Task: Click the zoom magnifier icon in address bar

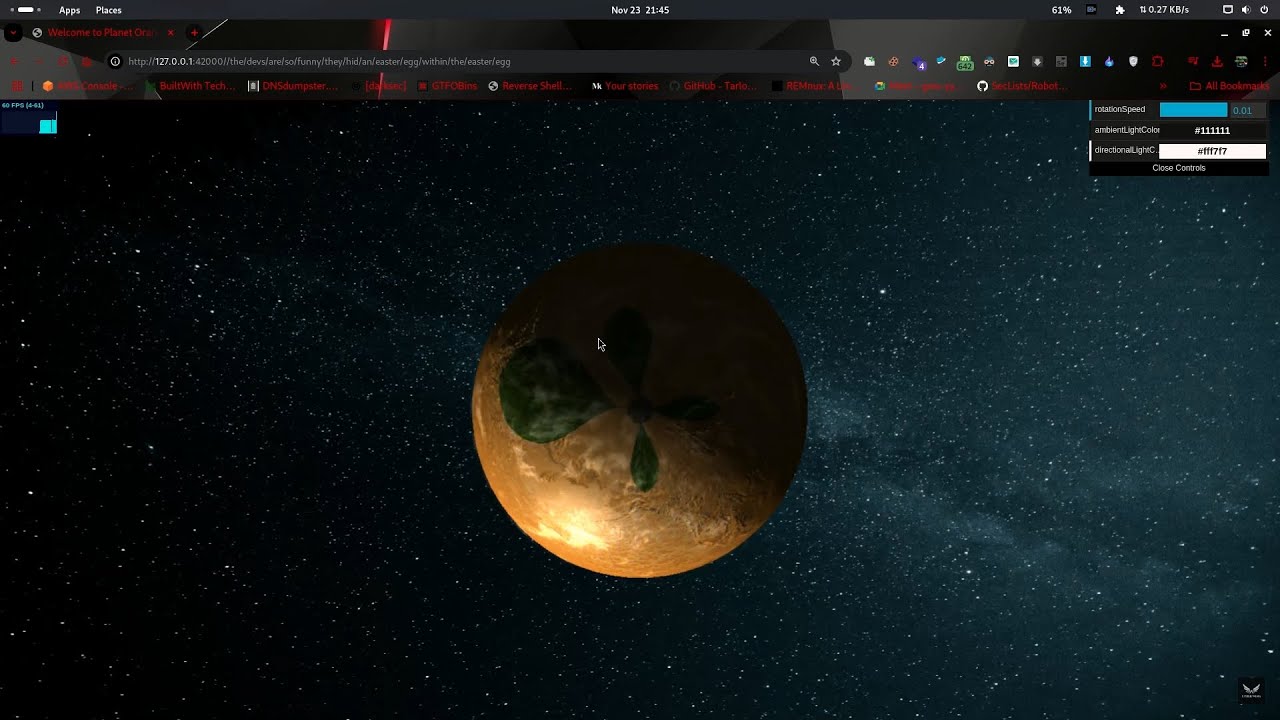Action: pos(814,61)
